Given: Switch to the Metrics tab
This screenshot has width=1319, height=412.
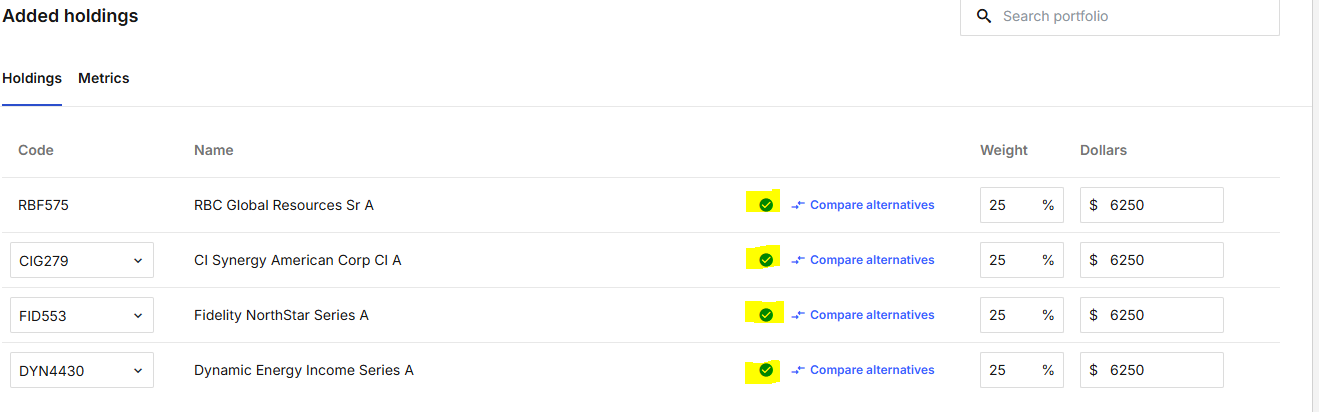Looking at the screenshot, I should [x=104, y=78].
